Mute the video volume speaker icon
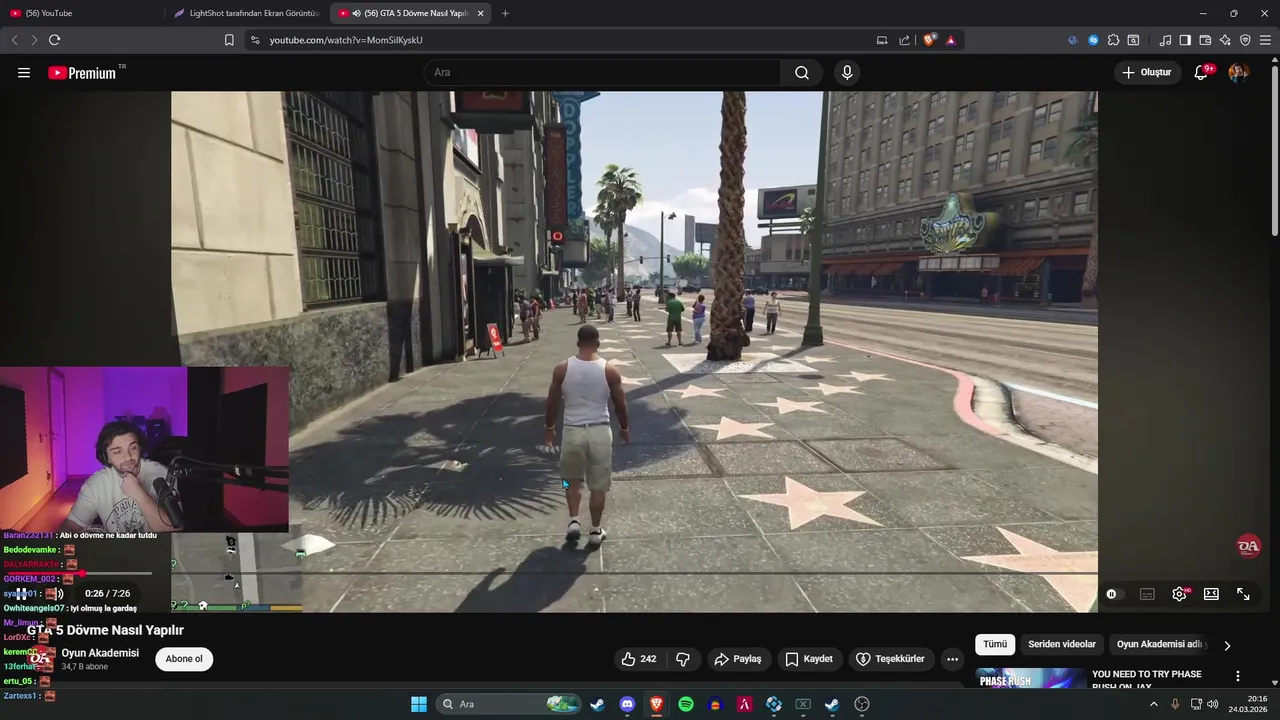The image size is (1280, 720). point(56,593)
